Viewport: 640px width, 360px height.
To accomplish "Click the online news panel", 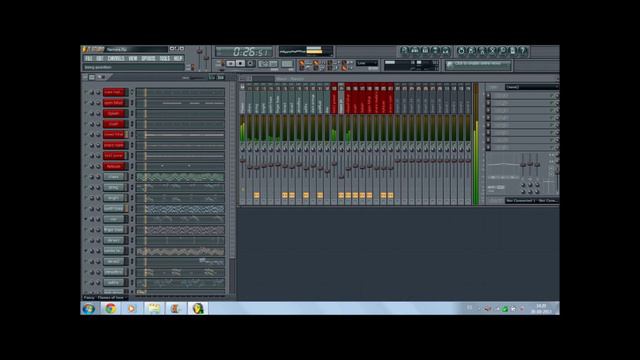I will [478, 65].
